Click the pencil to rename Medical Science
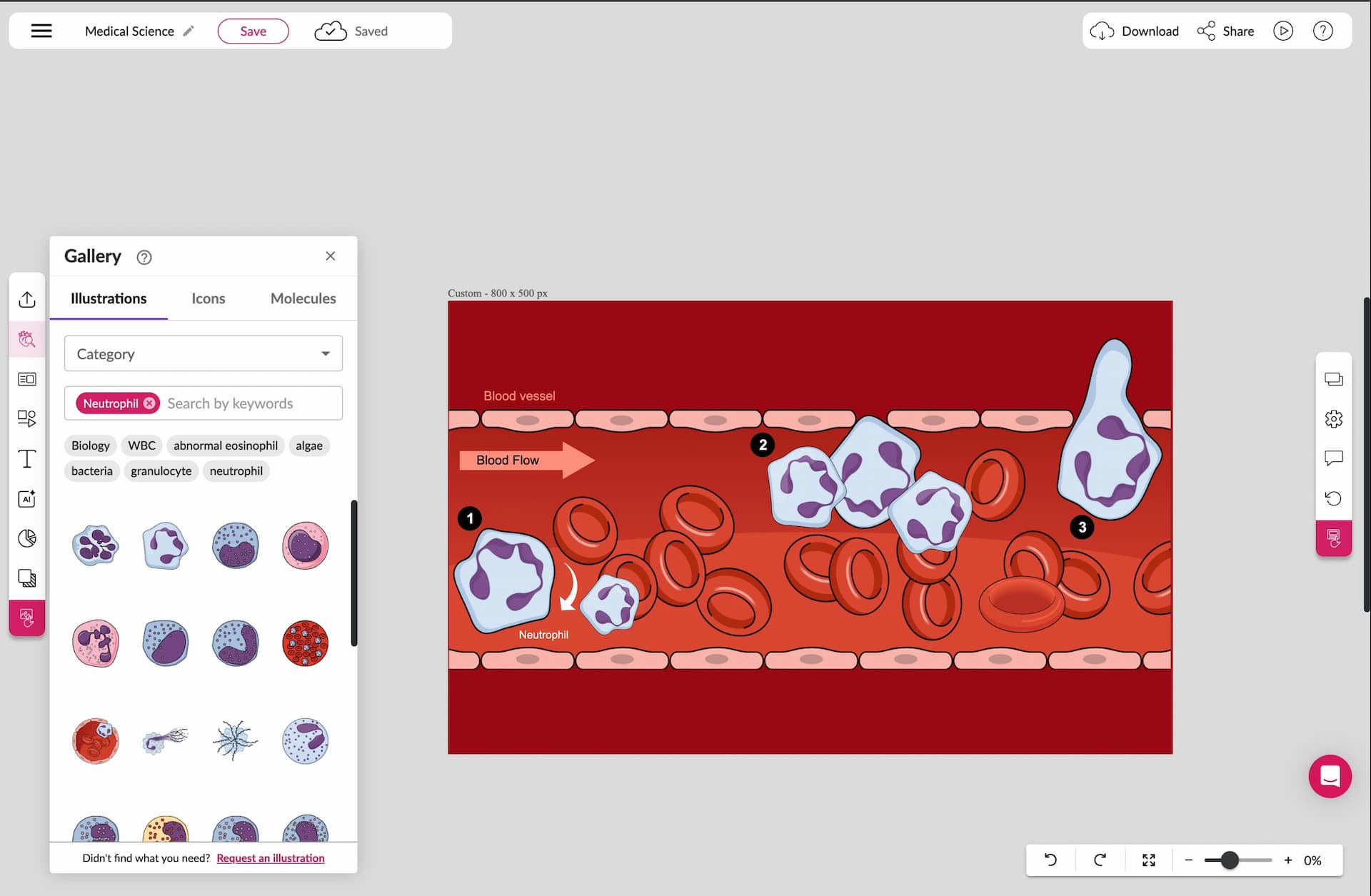This screenshot has height=896, width=1371. [189, 31]
